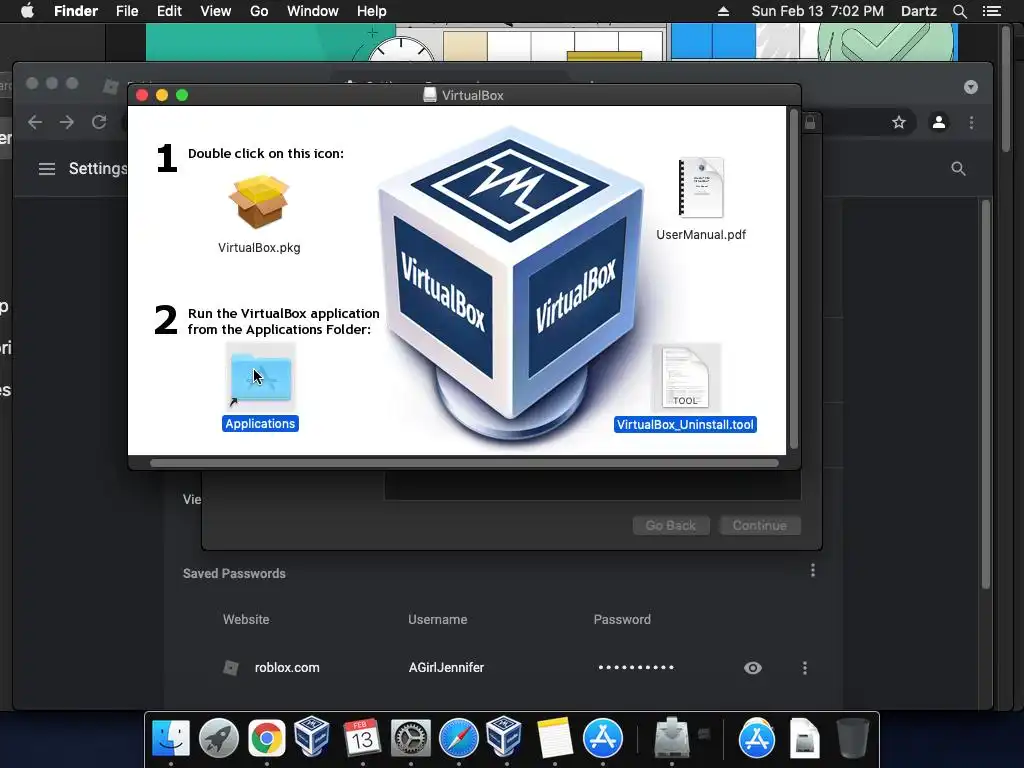Open the View menu
The image size is (1024, 768).
pyautogui.click(x=216, y=11)
